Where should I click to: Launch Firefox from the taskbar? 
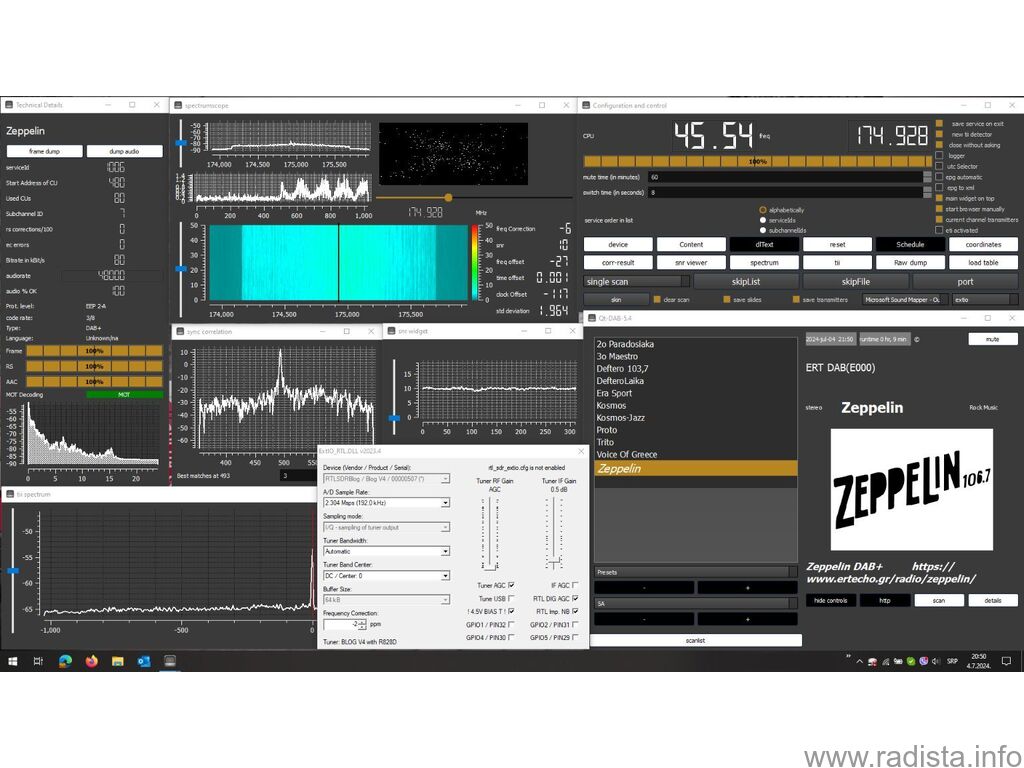point(91,661)
